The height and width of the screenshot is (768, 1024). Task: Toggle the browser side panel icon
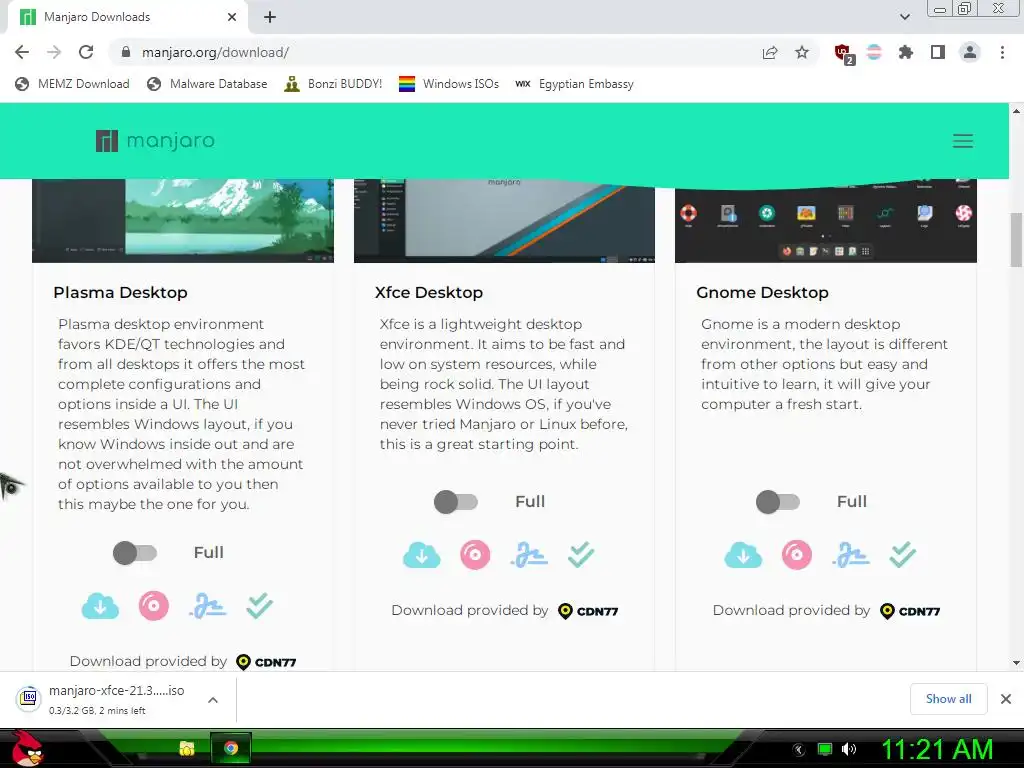click(x=938, y=52)
